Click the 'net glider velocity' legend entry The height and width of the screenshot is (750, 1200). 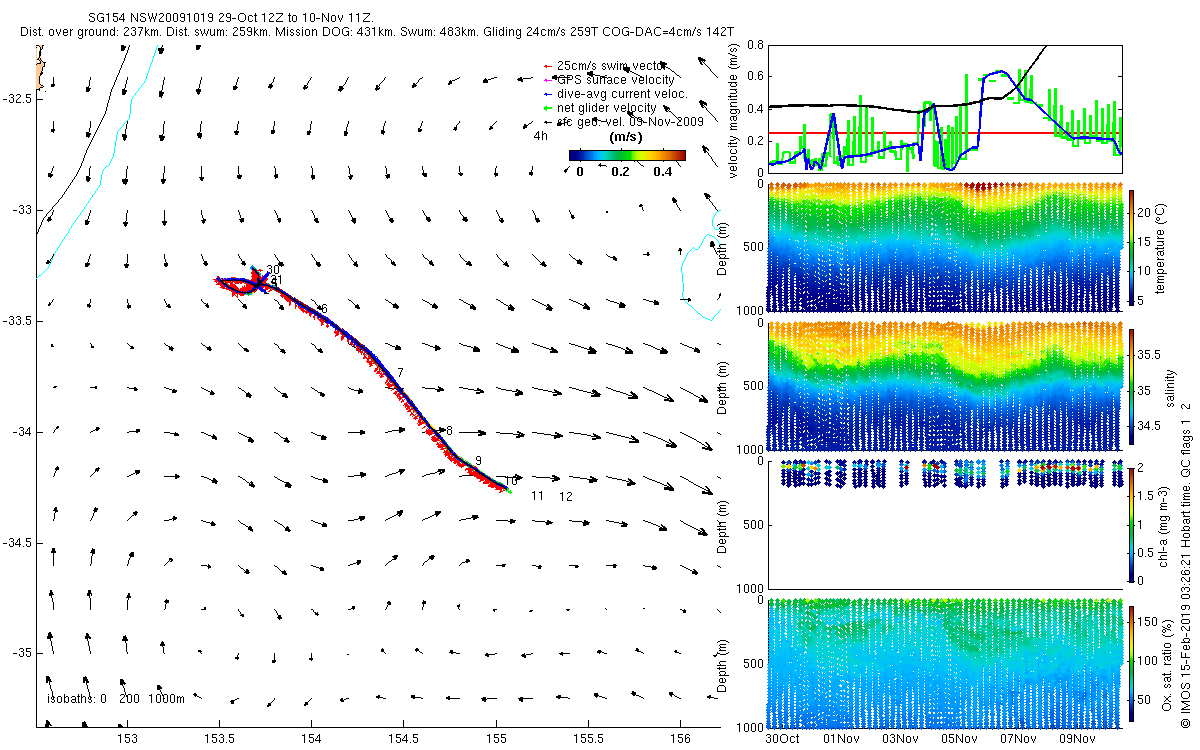coord(600,108)
